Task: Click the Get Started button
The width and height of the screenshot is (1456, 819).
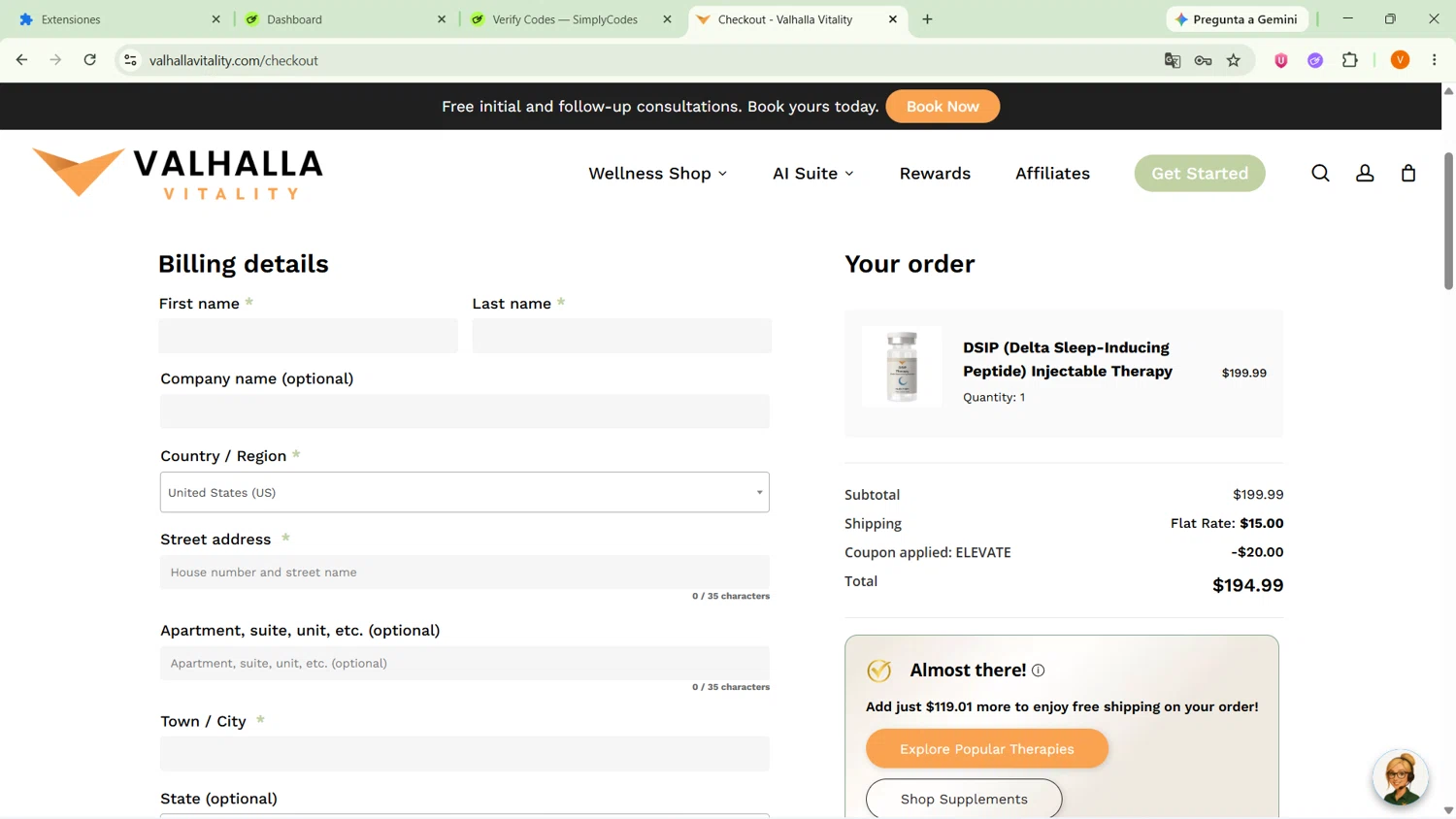Action: pyautogui.click(x=1200, y=174)
